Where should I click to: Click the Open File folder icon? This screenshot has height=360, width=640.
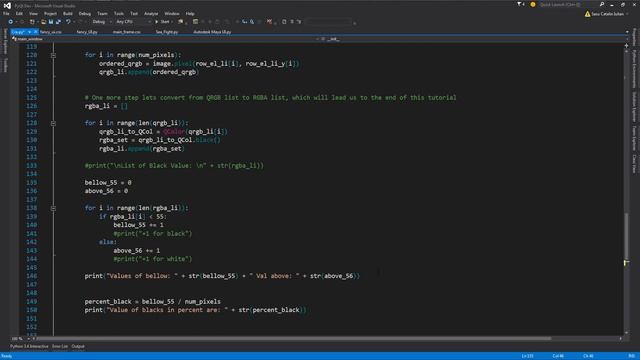pyautogui.click(x=43, y=22)
